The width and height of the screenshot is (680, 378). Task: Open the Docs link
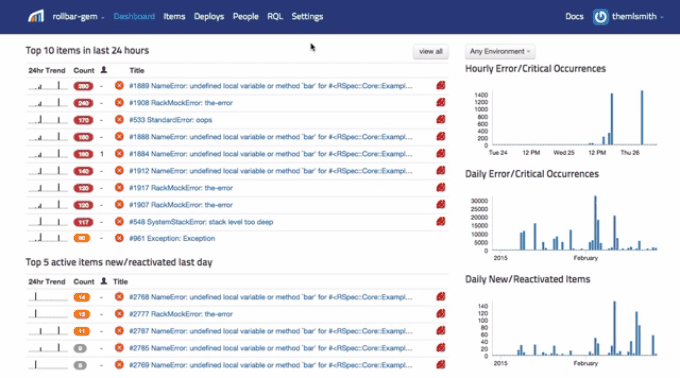(x=574, y=16)
